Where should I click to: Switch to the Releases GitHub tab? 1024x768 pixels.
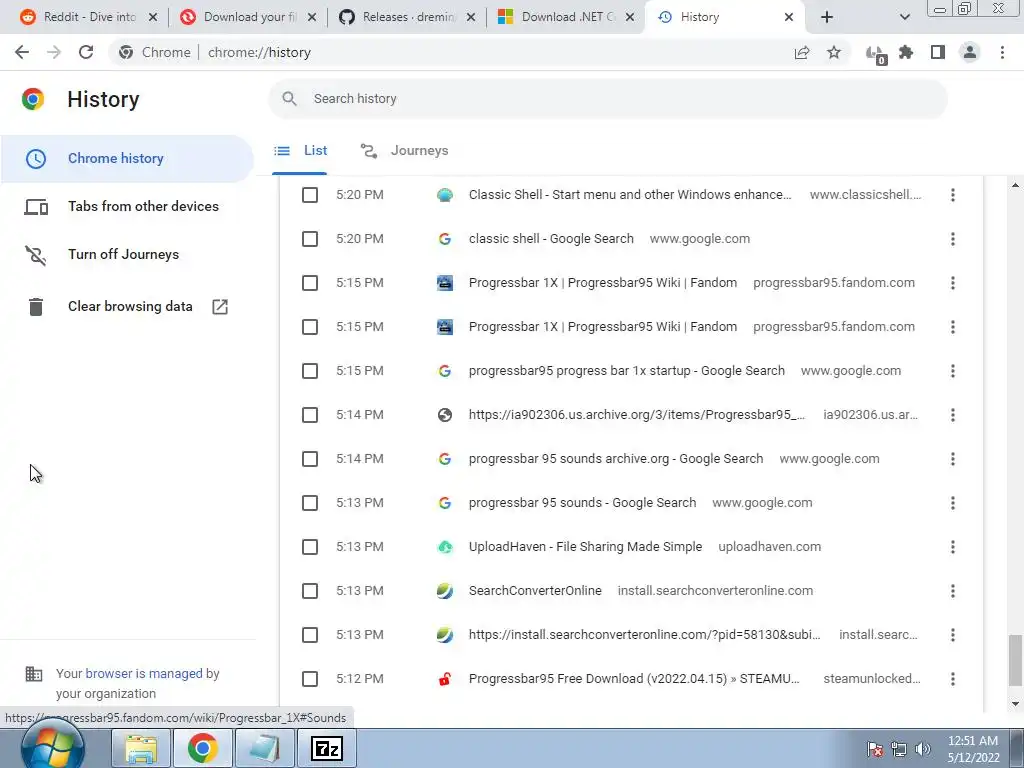click(x=407, y=17)
